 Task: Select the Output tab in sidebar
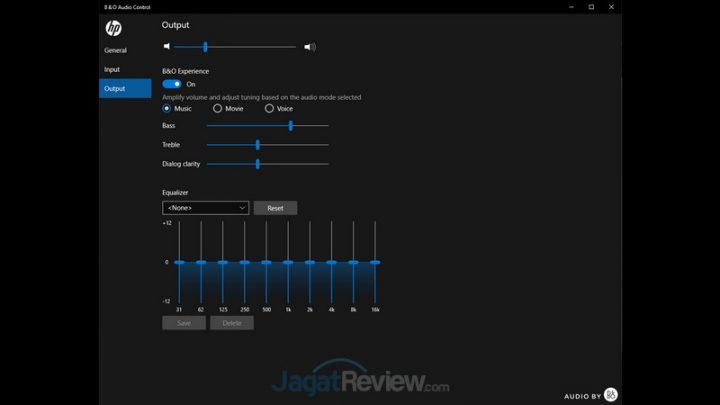point(114,89)
